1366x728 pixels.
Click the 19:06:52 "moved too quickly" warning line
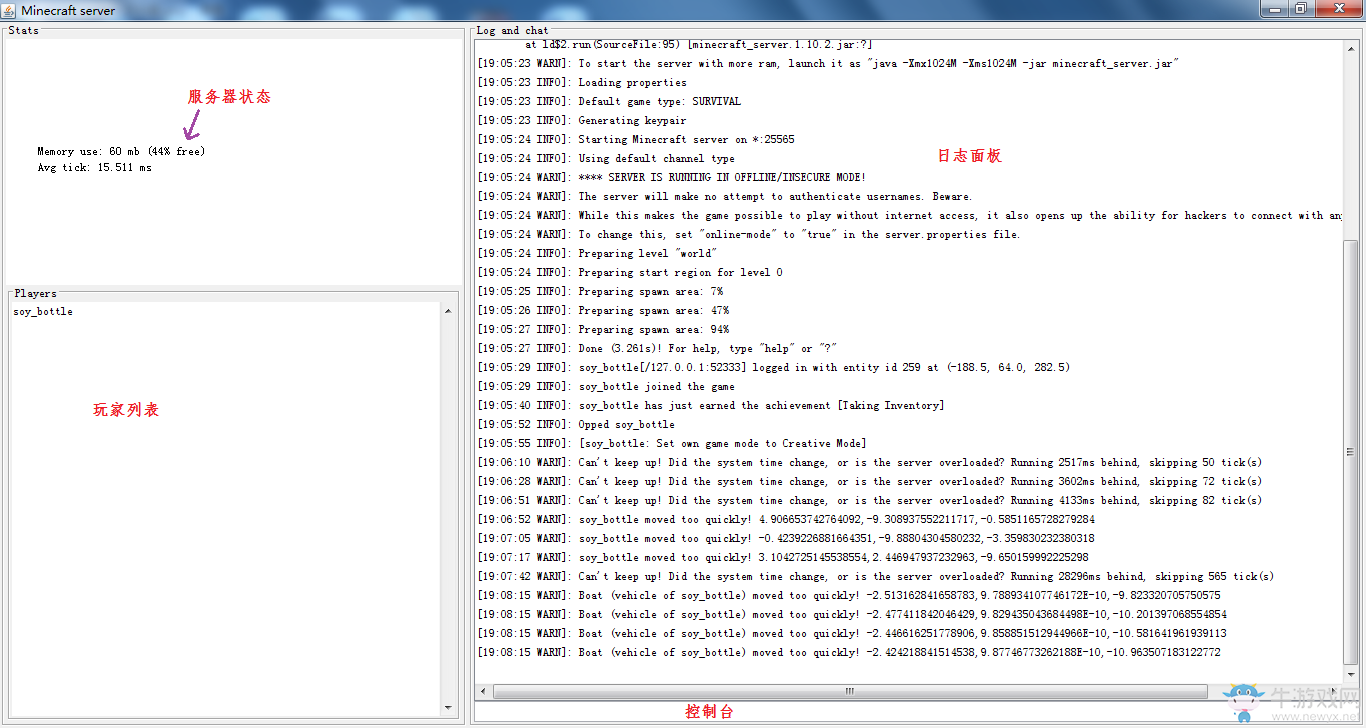point(786,520)
